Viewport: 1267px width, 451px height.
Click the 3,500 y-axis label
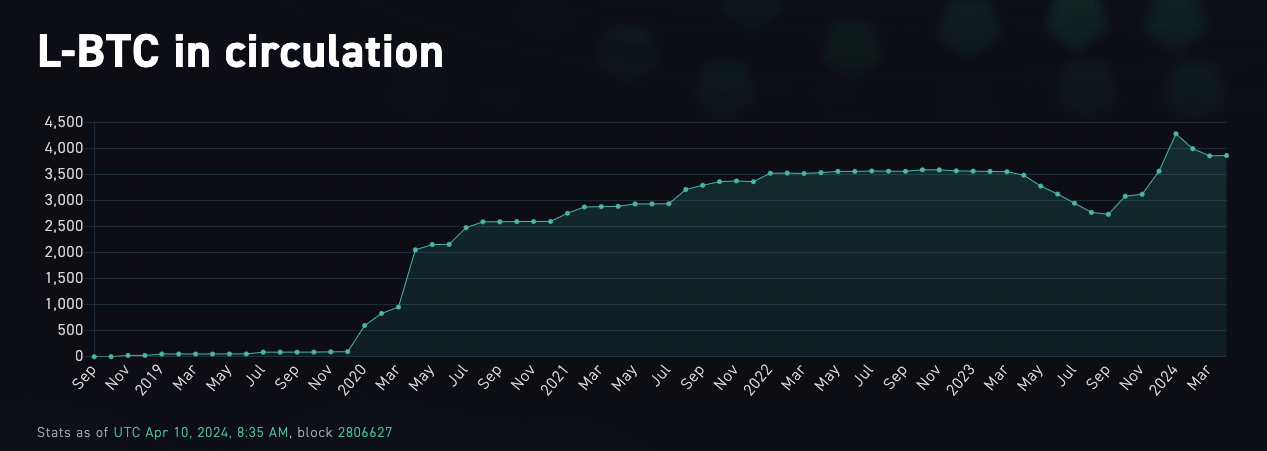64,174
